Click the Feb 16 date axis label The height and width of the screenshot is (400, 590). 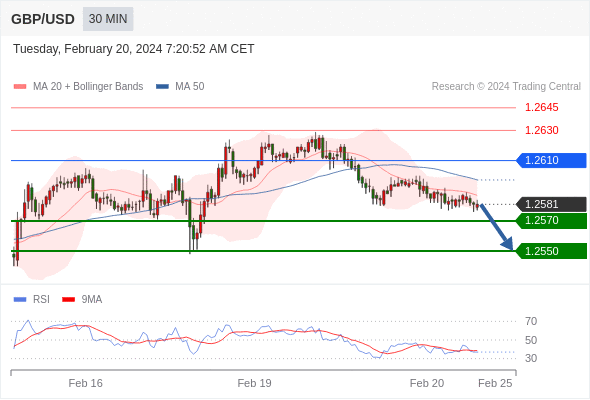click(85, 383)
